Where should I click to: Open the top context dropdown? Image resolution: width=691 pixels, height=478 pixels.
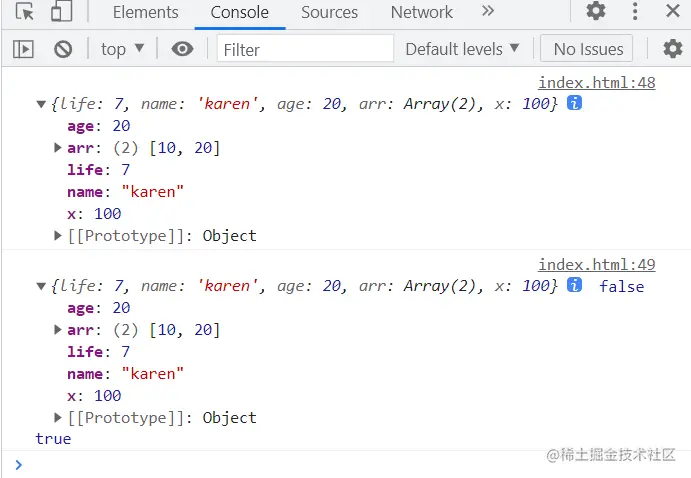[x=122, y=49]
